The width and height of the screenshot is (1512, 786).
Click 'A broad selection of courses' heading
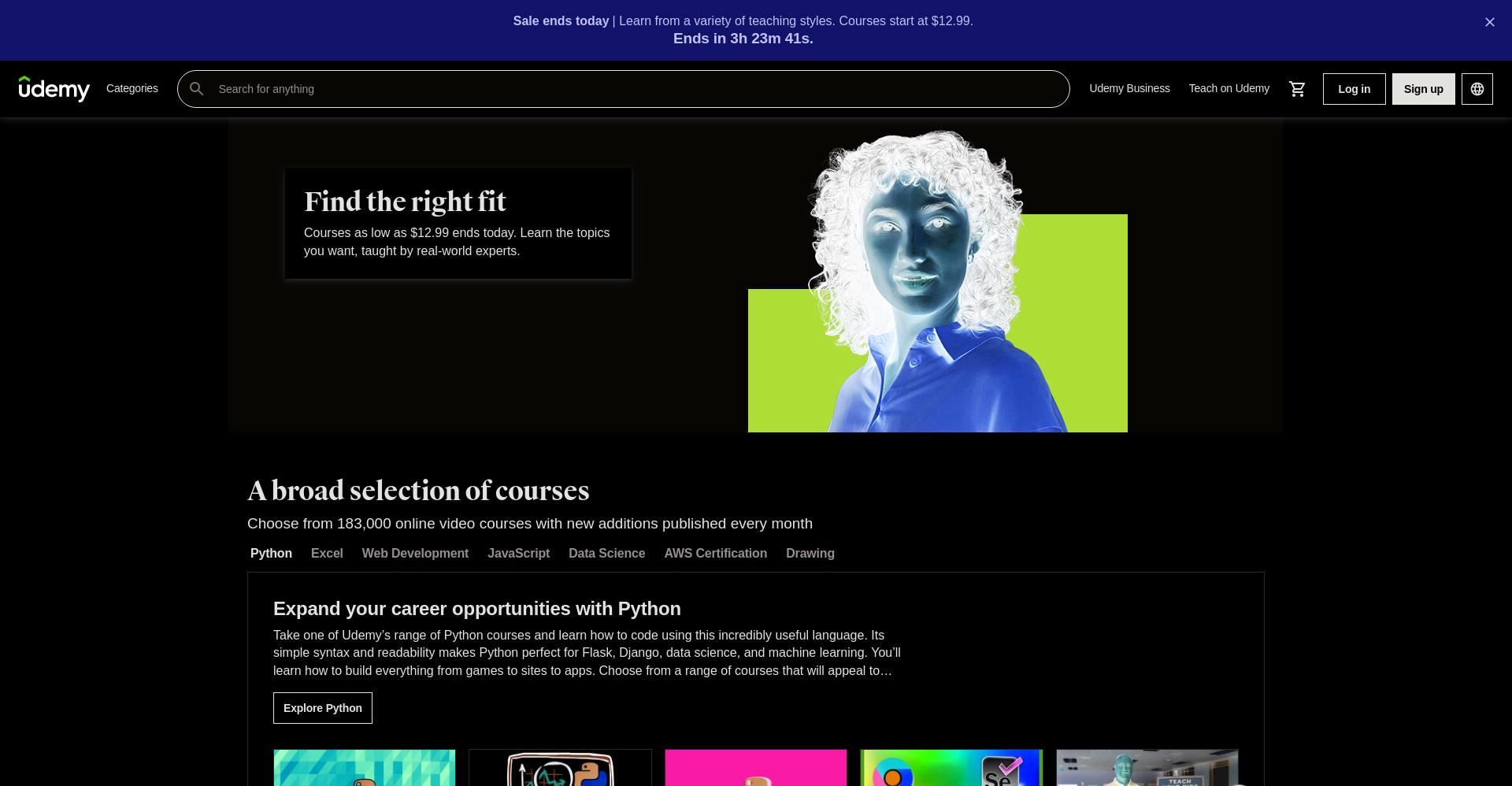pyautogui.click(x=418, y=491)
